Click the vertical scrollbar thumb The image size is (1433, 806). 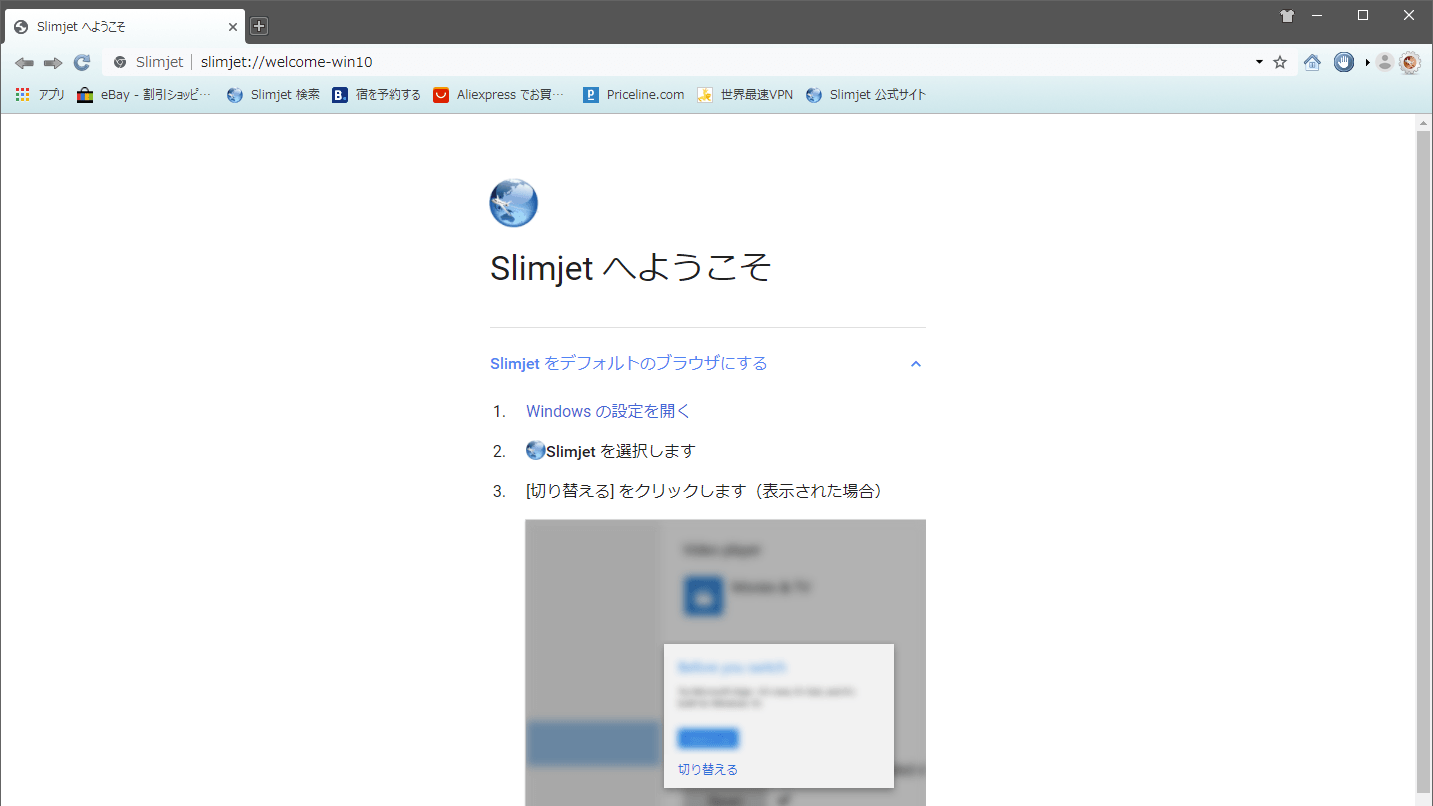1424,460
